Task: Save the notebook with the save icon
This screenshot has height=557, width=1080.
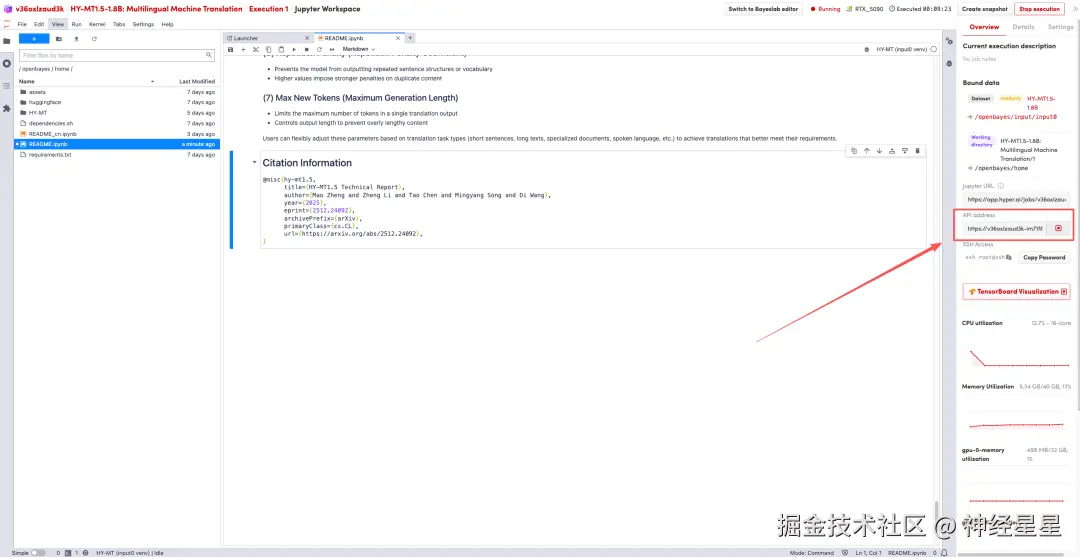Action: point(230,50)
